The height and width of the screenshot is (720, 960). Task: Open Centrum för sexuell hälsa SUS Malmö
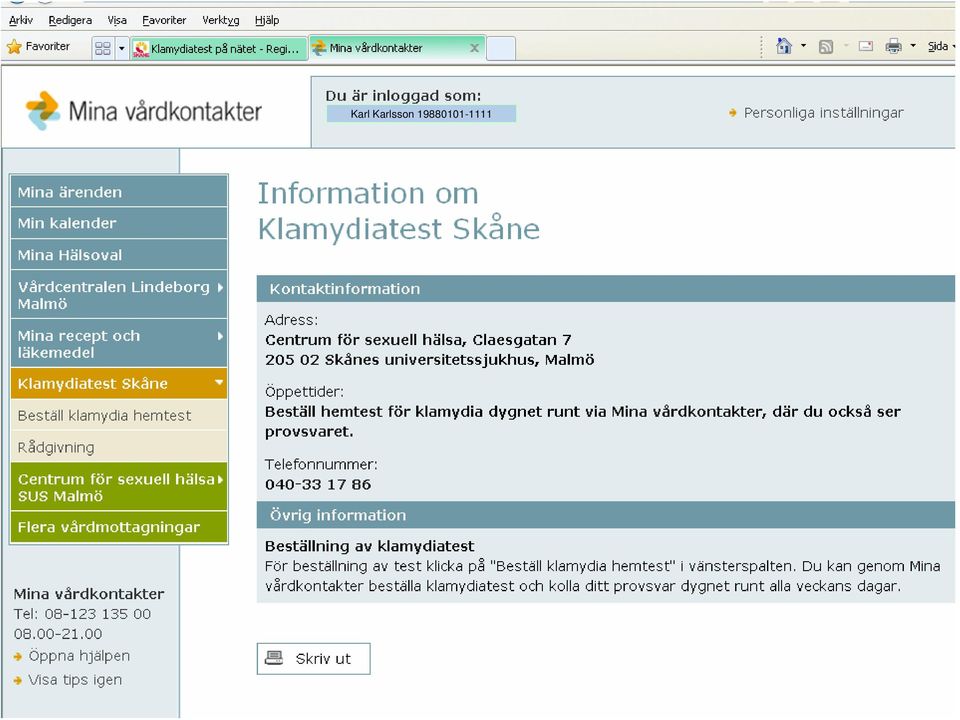coord(119,487)
